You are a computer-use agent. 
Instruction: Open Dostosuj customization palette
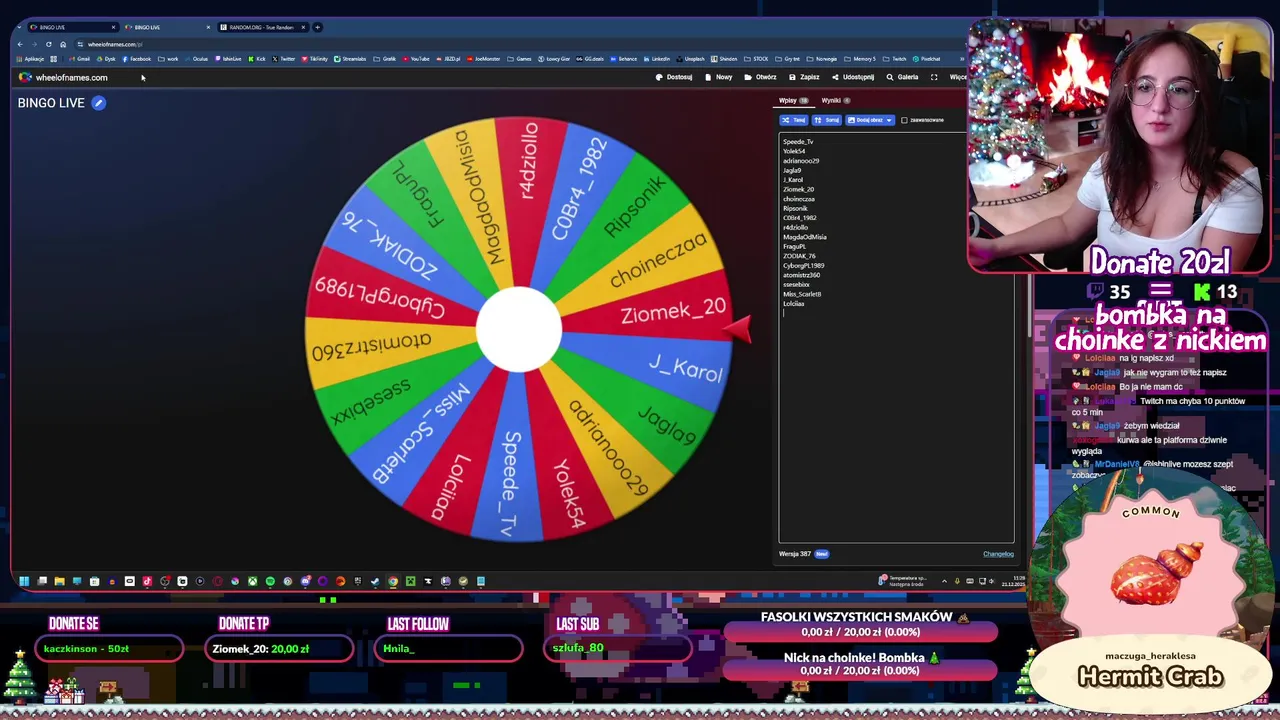coord(674,77)
